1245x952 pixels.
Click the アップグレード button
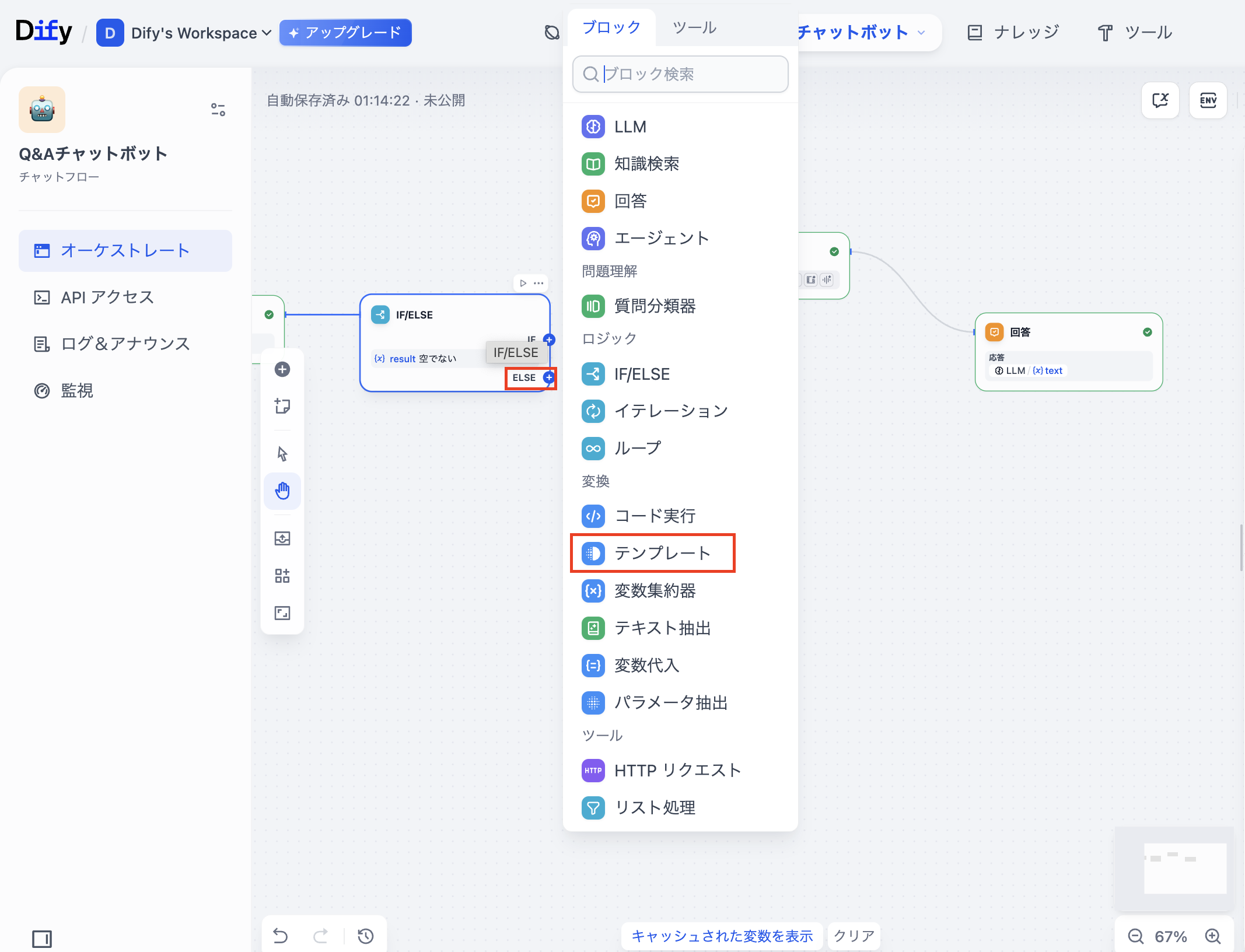(x=345, y=33)
